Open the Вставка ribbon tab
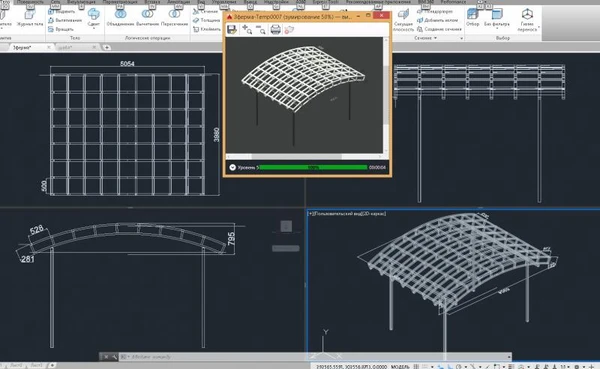Image resolution: width=600 pixels, height=369 pixels. [152, 2]
